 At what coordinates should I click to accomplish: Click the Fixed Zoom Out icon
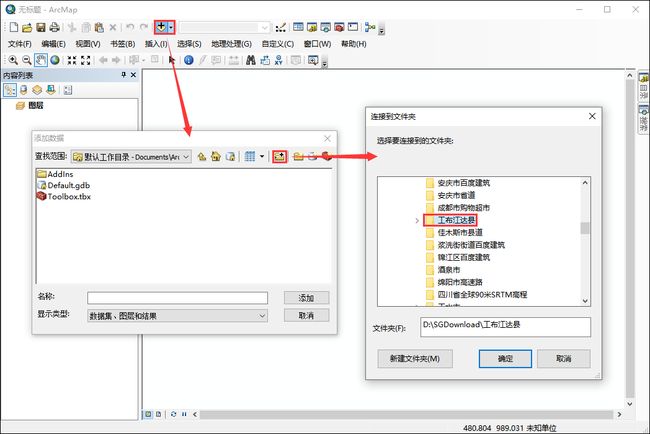tap(85, 60)
